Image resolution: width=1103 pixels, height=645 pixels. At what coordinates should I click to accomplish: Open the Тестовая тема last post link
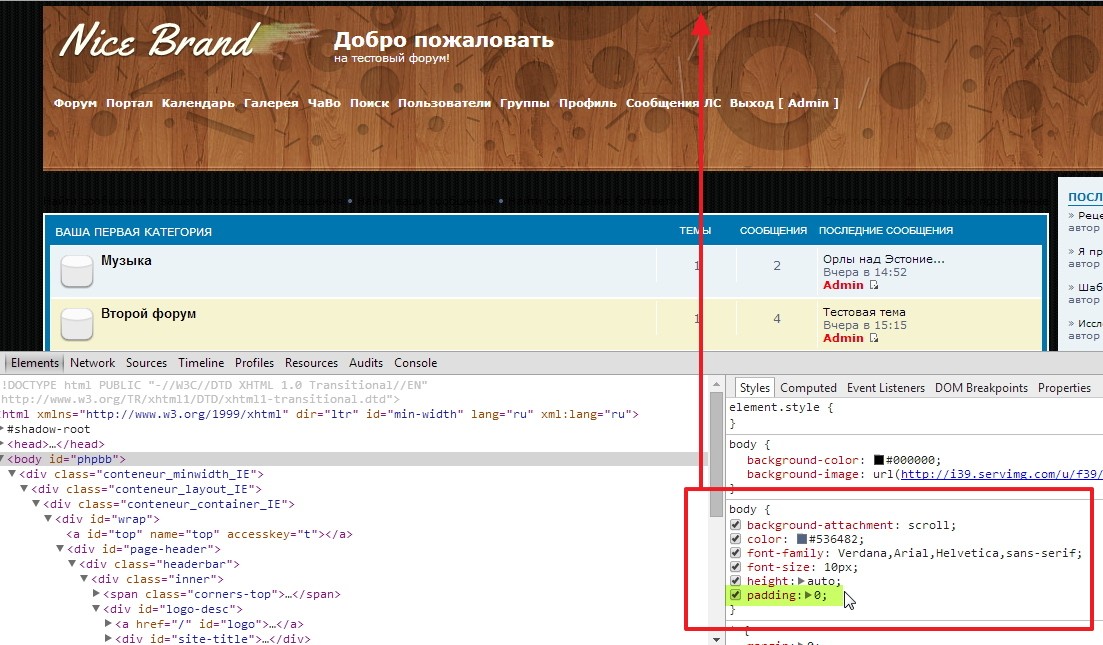(864, 312)
